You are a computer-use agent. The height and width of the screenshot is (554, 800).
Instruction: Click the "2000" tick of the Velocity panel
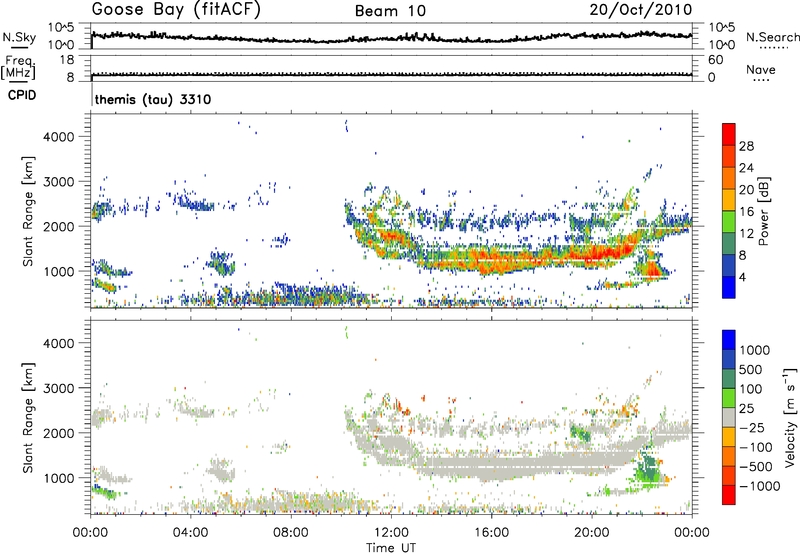(x=58, y=433)
